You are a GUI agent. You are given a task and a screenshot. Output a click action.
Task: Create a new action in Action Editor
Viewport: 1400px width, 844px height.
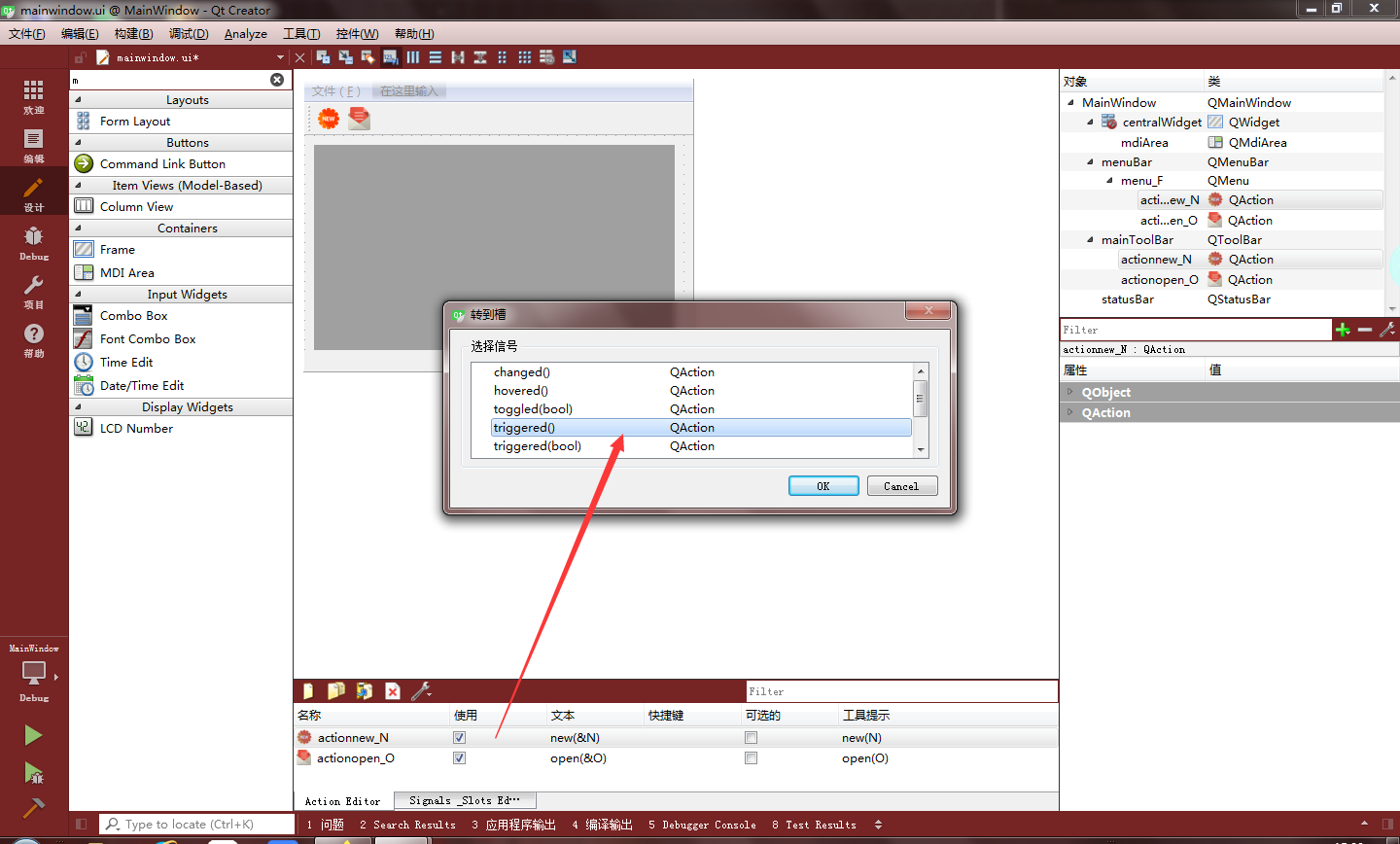pos(307,690)
